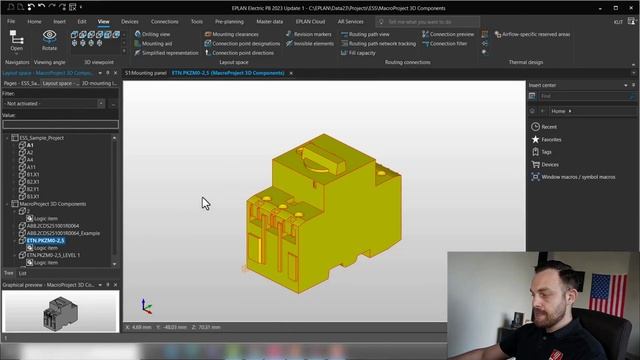Switch to the 3D mounting navigator tab
Image resolution: width=640 pixels, height=360 pixels.
tap(99, 83)
